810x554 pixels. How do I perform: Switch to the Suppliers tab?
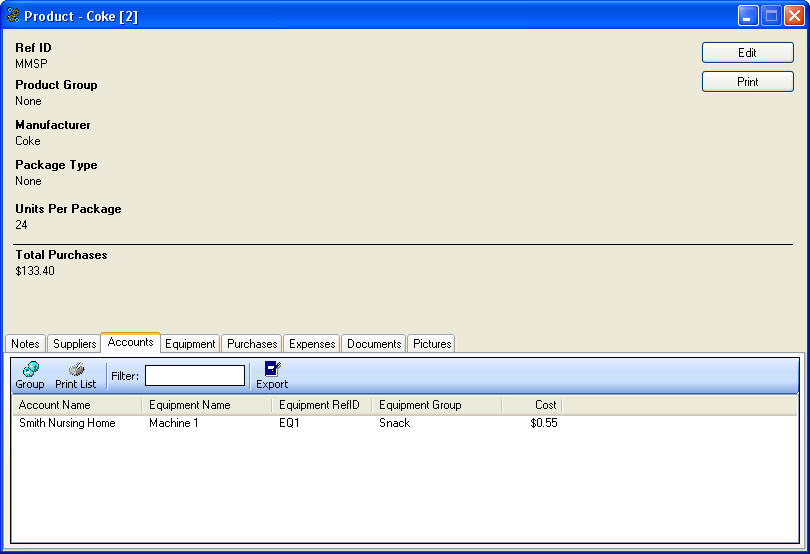74,344
